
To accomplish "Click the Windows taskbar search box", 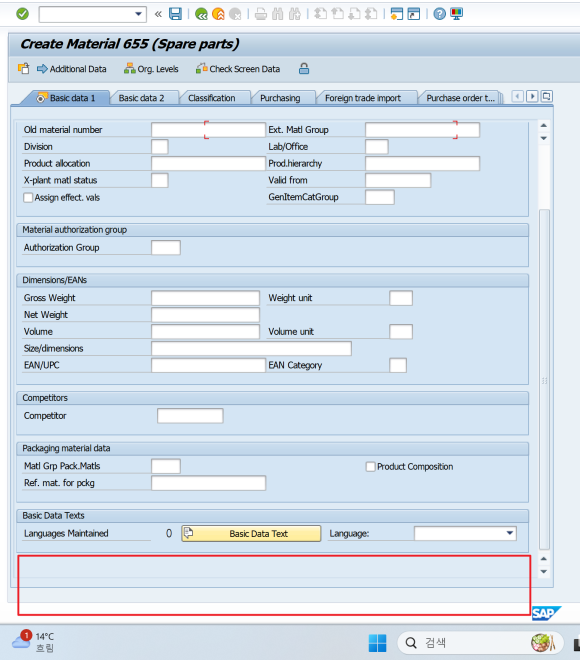I will 480,643.
